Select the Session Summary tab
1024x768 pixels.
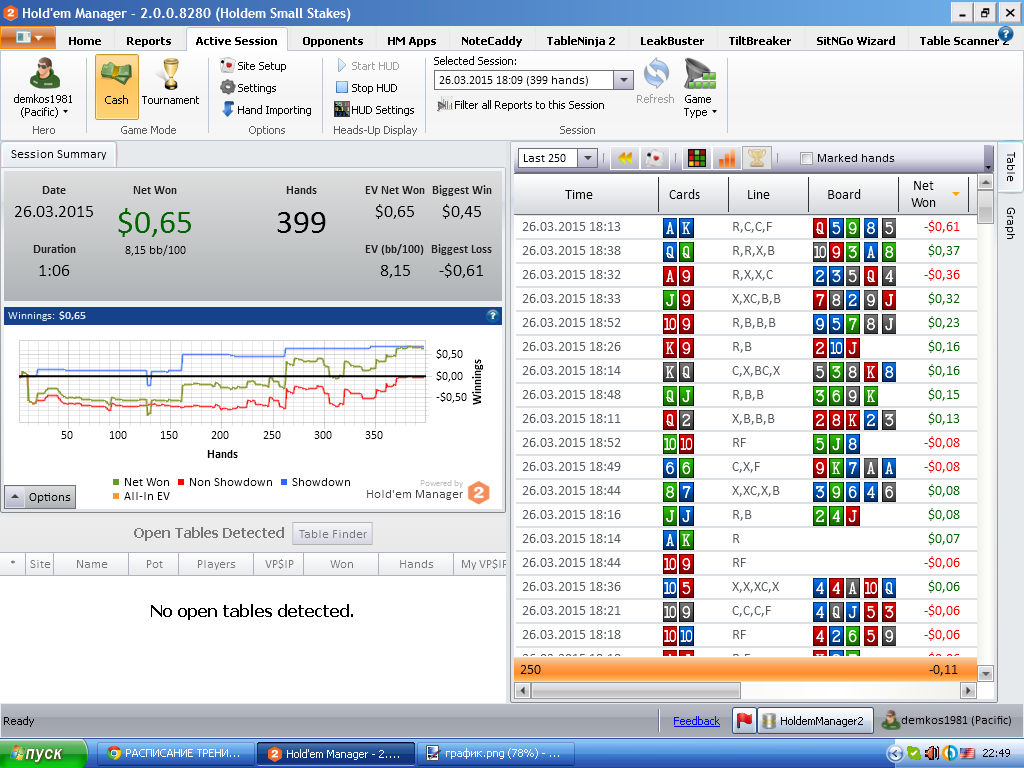click(58, 154)
